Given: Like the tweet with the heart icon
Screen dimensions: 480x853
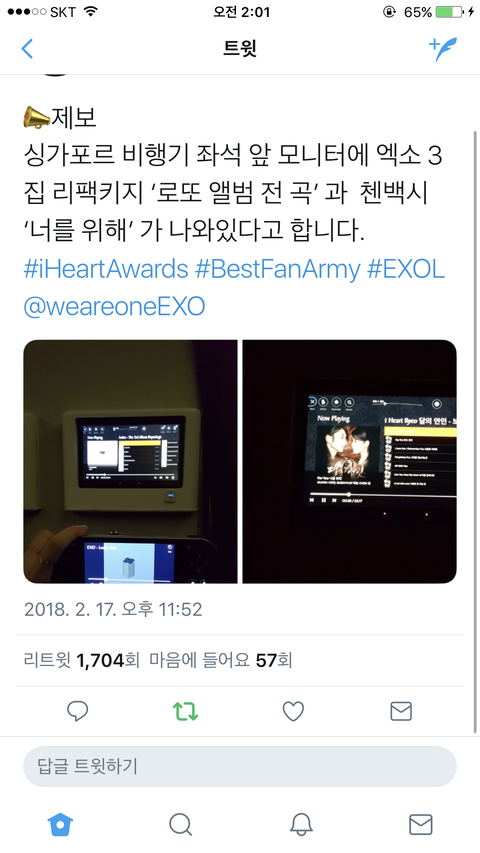Looking at the screenshot, I should pos(293,710).
